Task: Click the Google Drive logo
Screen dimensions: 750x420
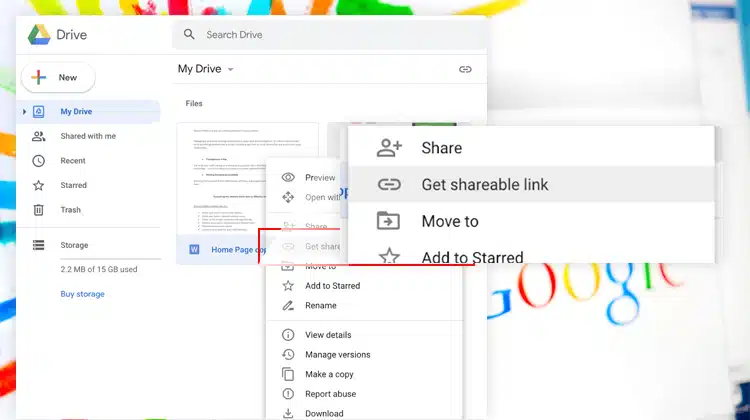Action: tap(39, 35)
